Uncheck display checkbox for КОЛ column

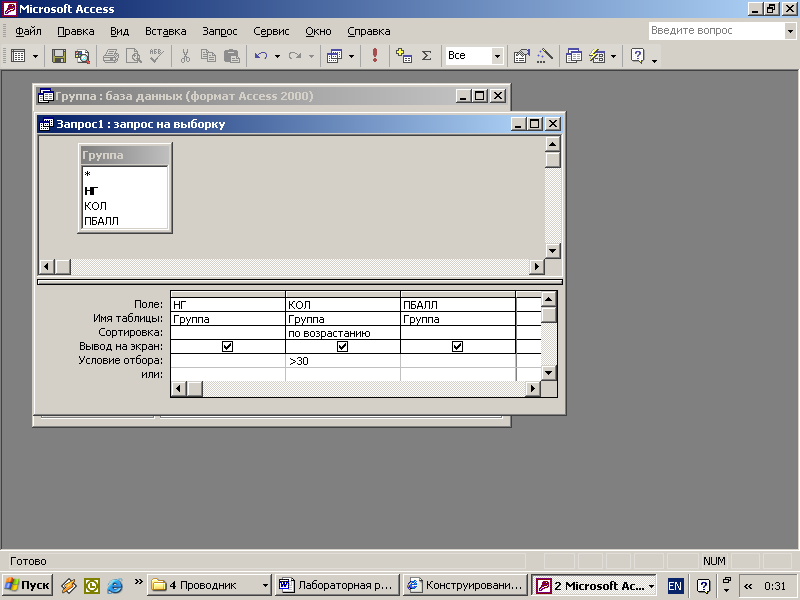click(342, 347)
